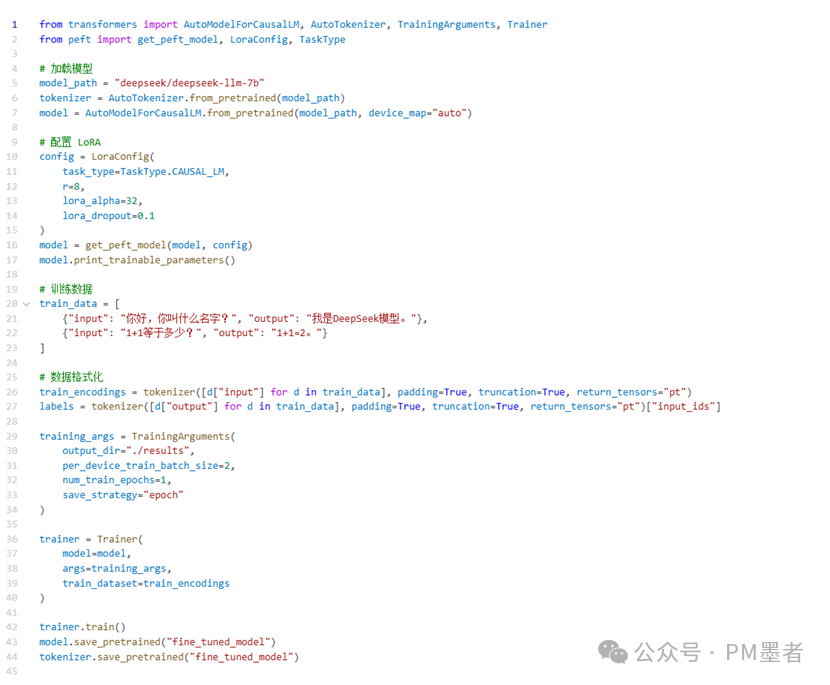Click the '# 配置 LoRA' comment
This screenshot has height=685, width=830.
click(70, 142)
